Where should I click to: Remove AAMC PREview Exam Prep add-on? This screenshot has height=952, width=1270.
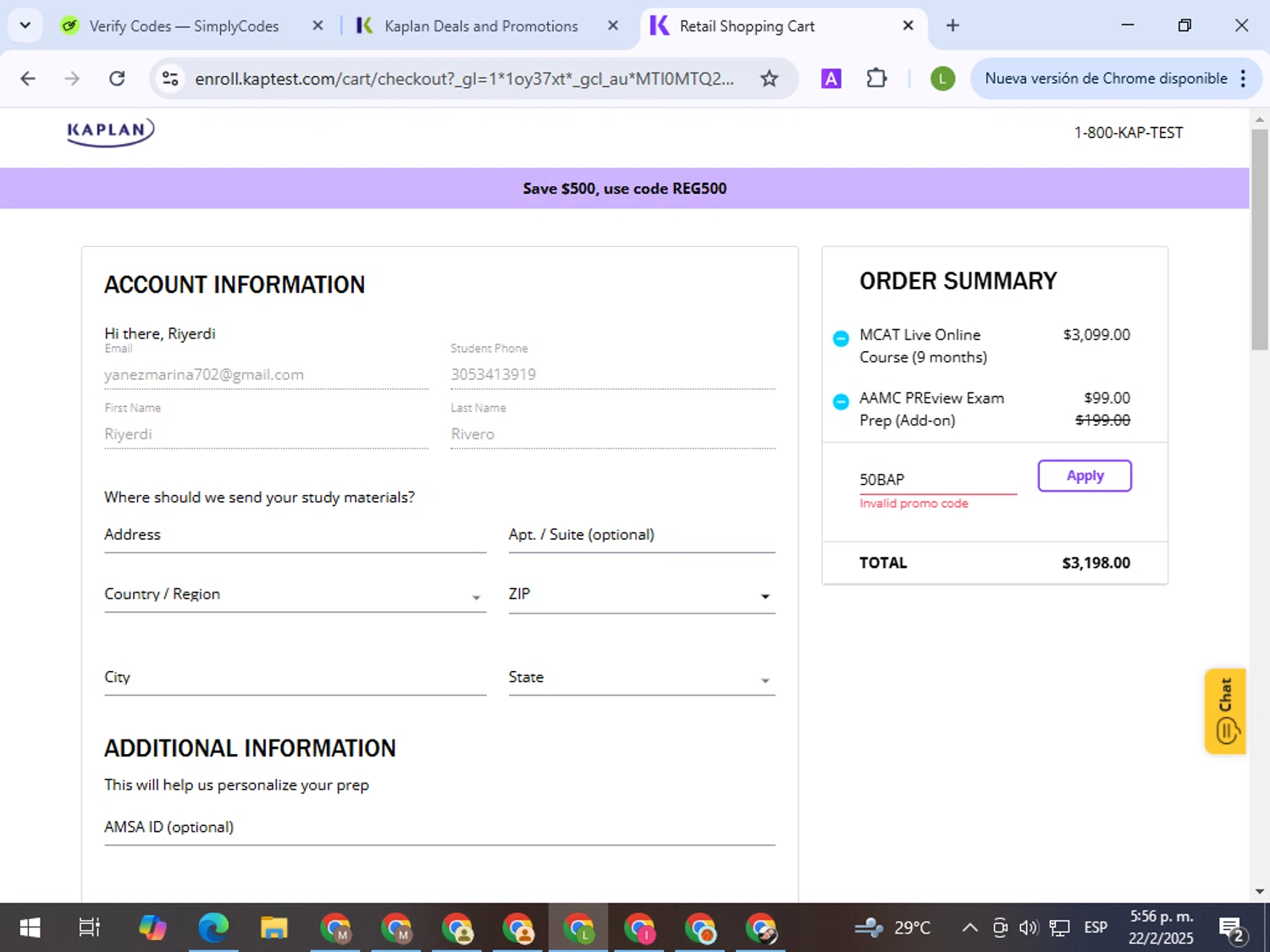coord(841,401)
